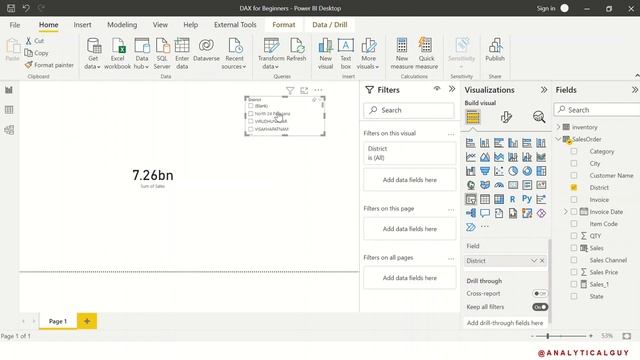Open the slicer's More options menu

pos(318,90)
